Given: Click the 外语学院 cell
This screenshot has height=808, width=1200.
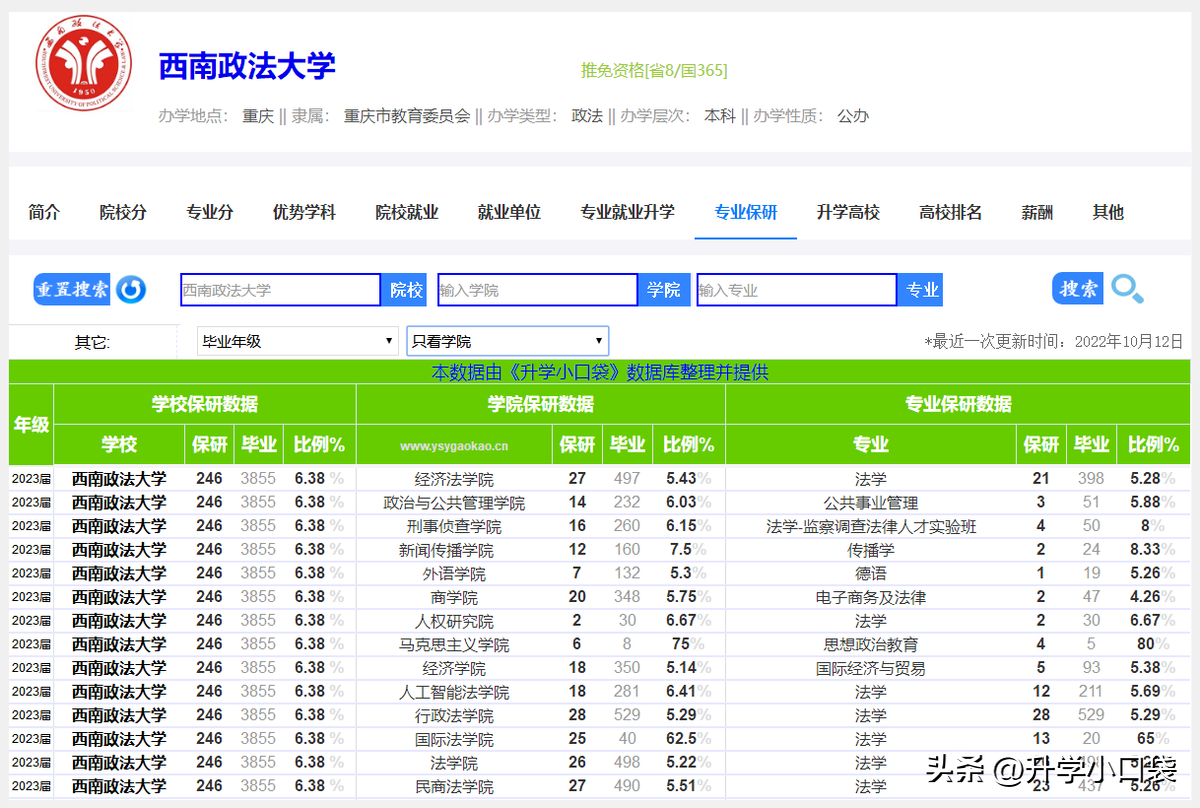Looking at the screenshot, I should point(454,574).
